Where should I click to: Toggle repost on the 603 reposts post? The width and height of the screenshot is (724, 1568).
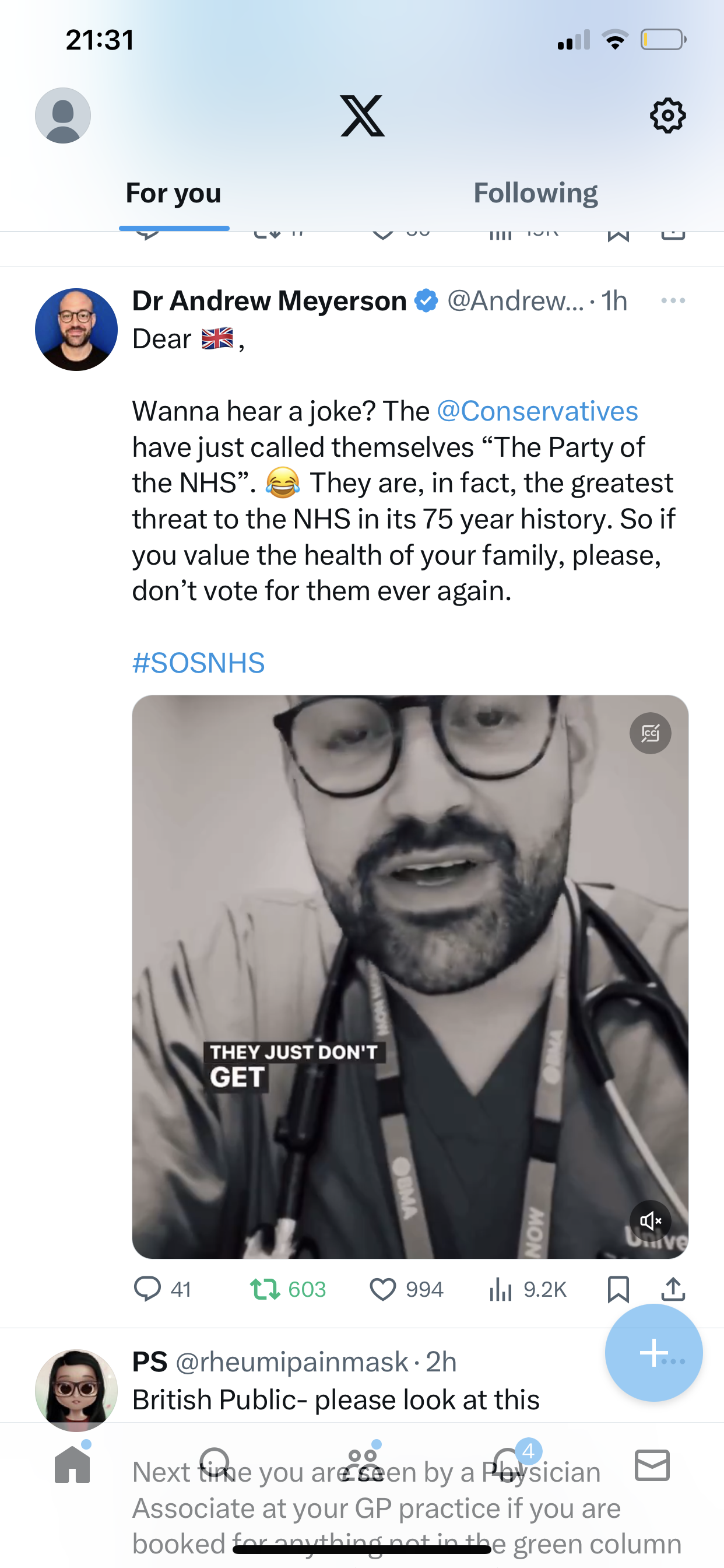point(288,1289)
